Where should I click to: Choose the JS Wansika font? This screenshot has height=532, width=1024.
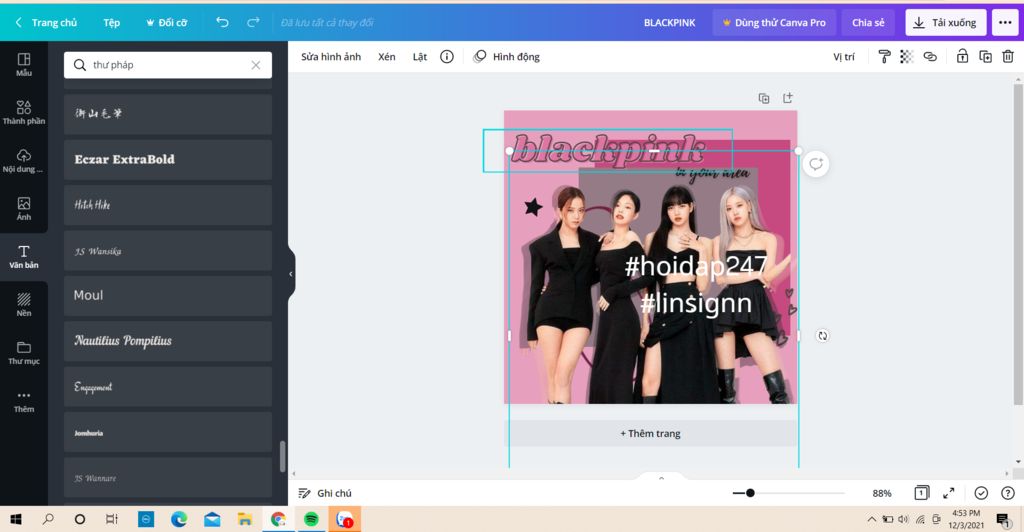pyautogui.click(x=168, y=251)
